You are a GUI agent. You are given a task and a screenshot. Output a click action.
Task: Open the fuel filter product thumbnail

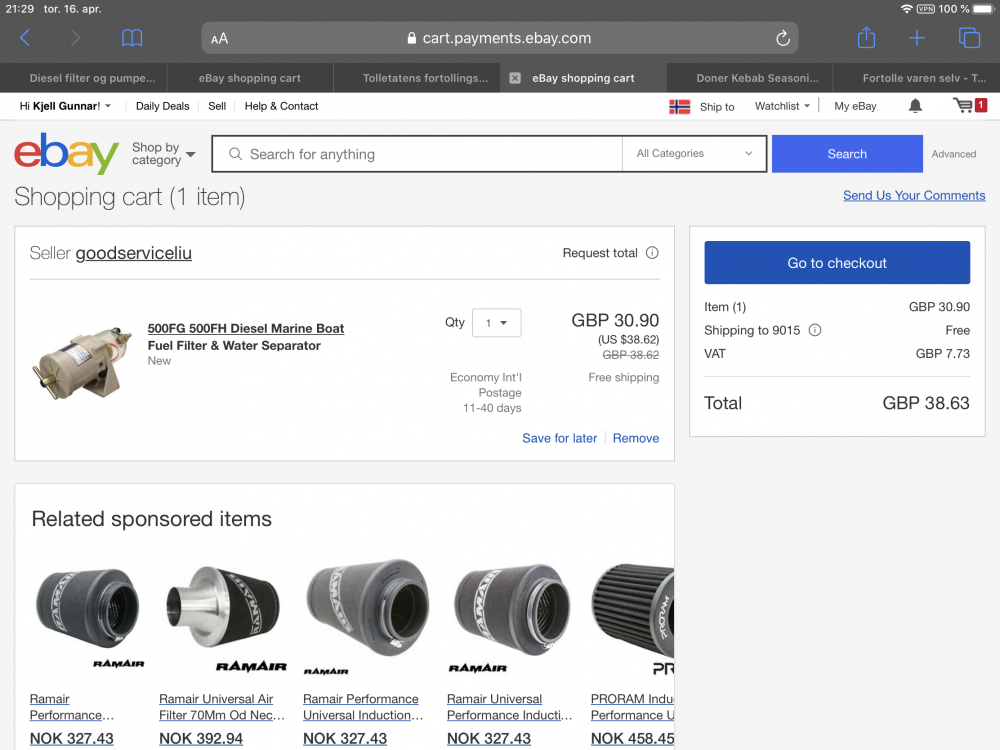click(82, 362)
